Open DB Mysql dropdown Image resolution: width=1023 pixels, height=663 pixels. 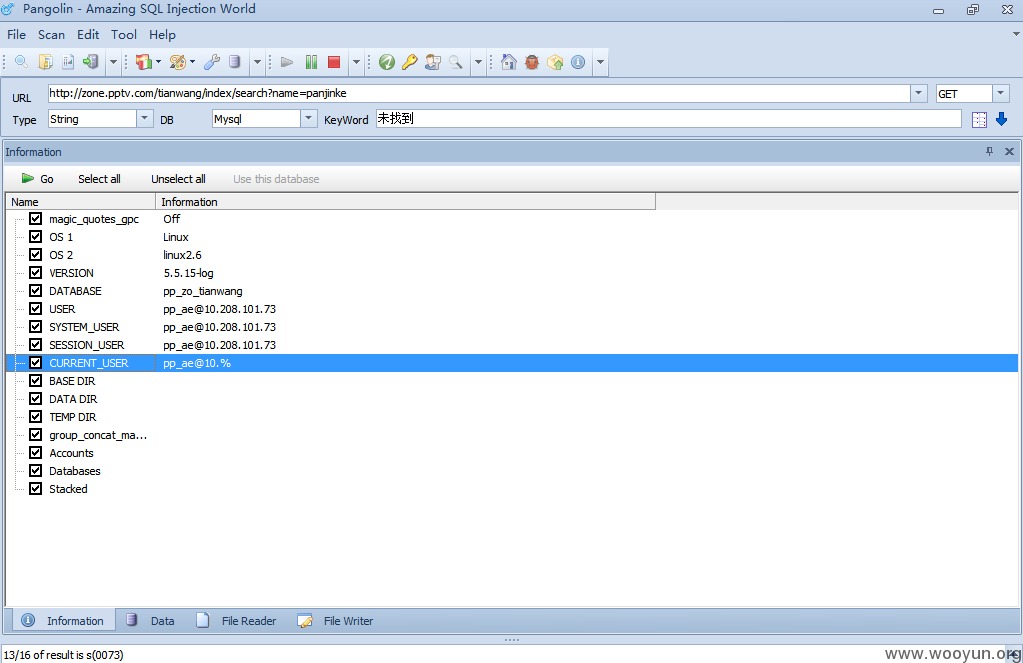click(x=309, y=119)
